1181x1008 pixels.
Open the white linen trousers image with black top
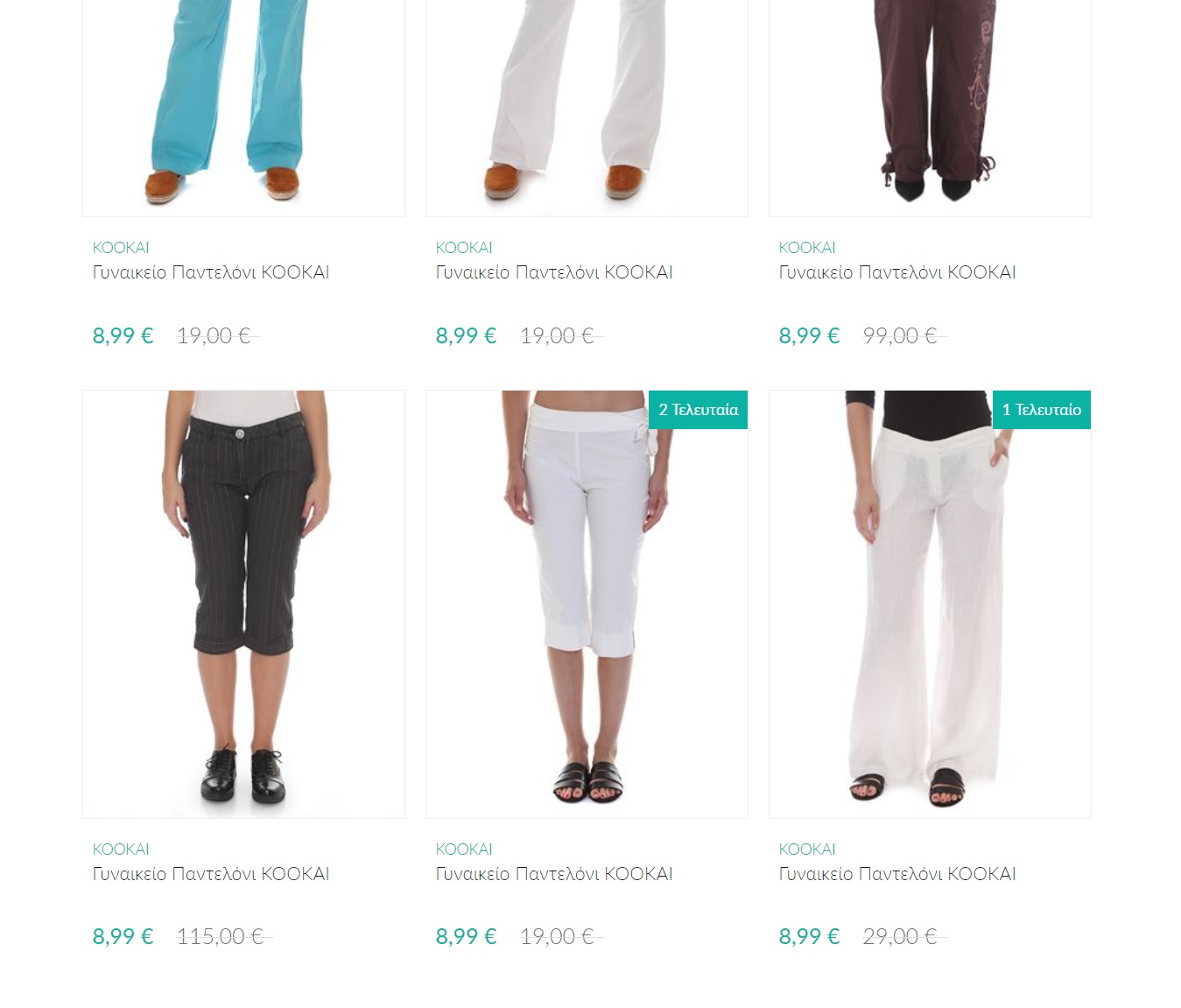[x=930, y=604]
